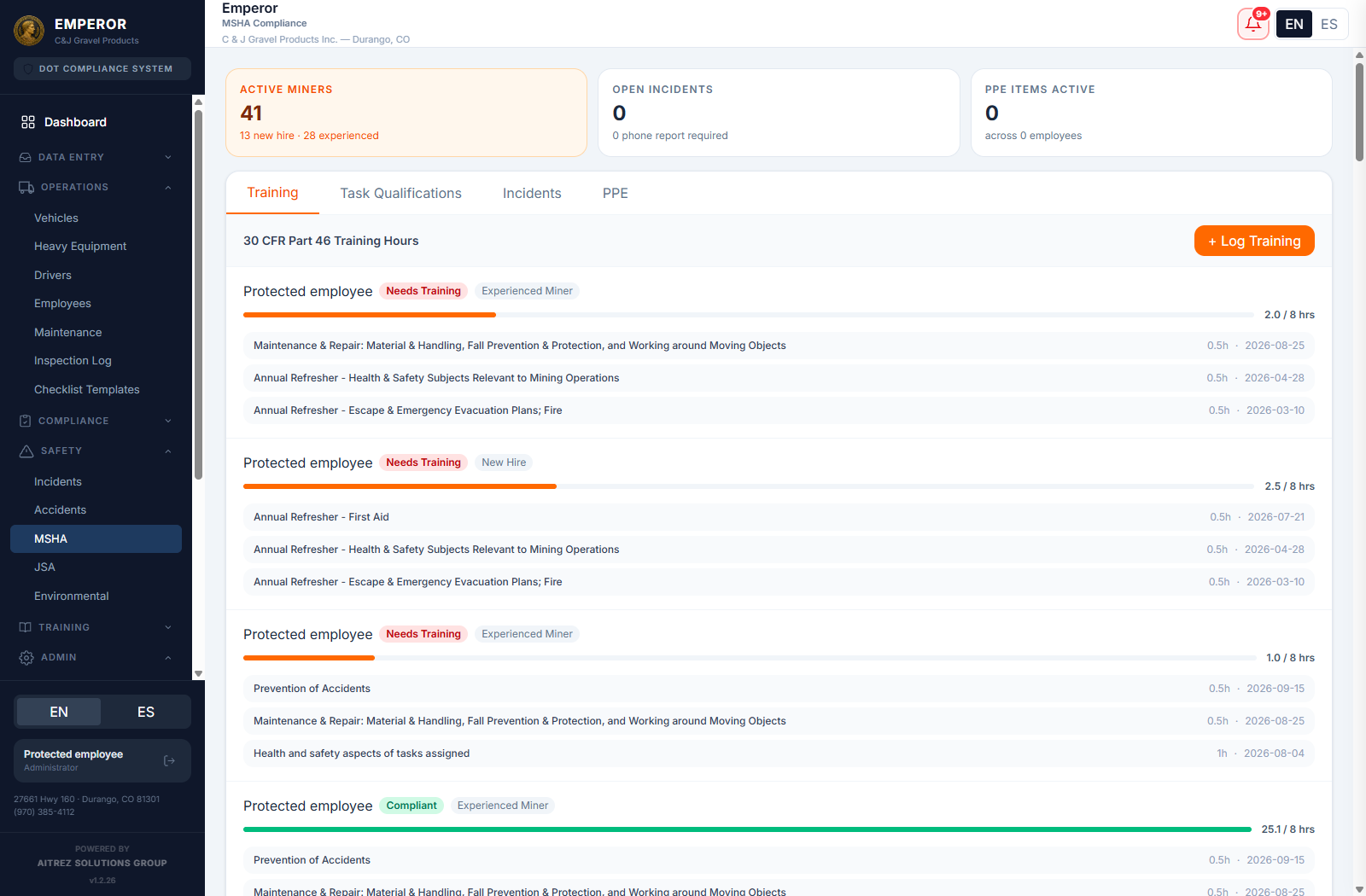Click the Compliance clipboard icon
This screenshot has height=896, width=1366.
tap(26, 421)
